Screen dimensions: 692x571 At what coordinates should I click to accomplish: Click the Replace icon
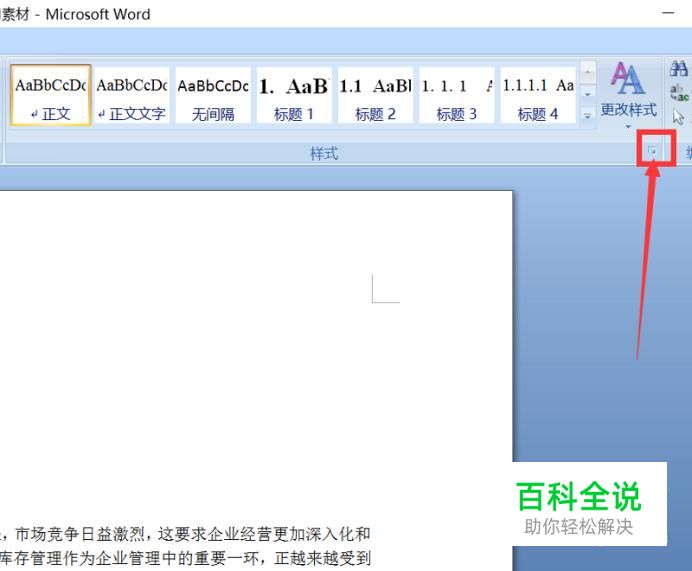click(679, 93)
